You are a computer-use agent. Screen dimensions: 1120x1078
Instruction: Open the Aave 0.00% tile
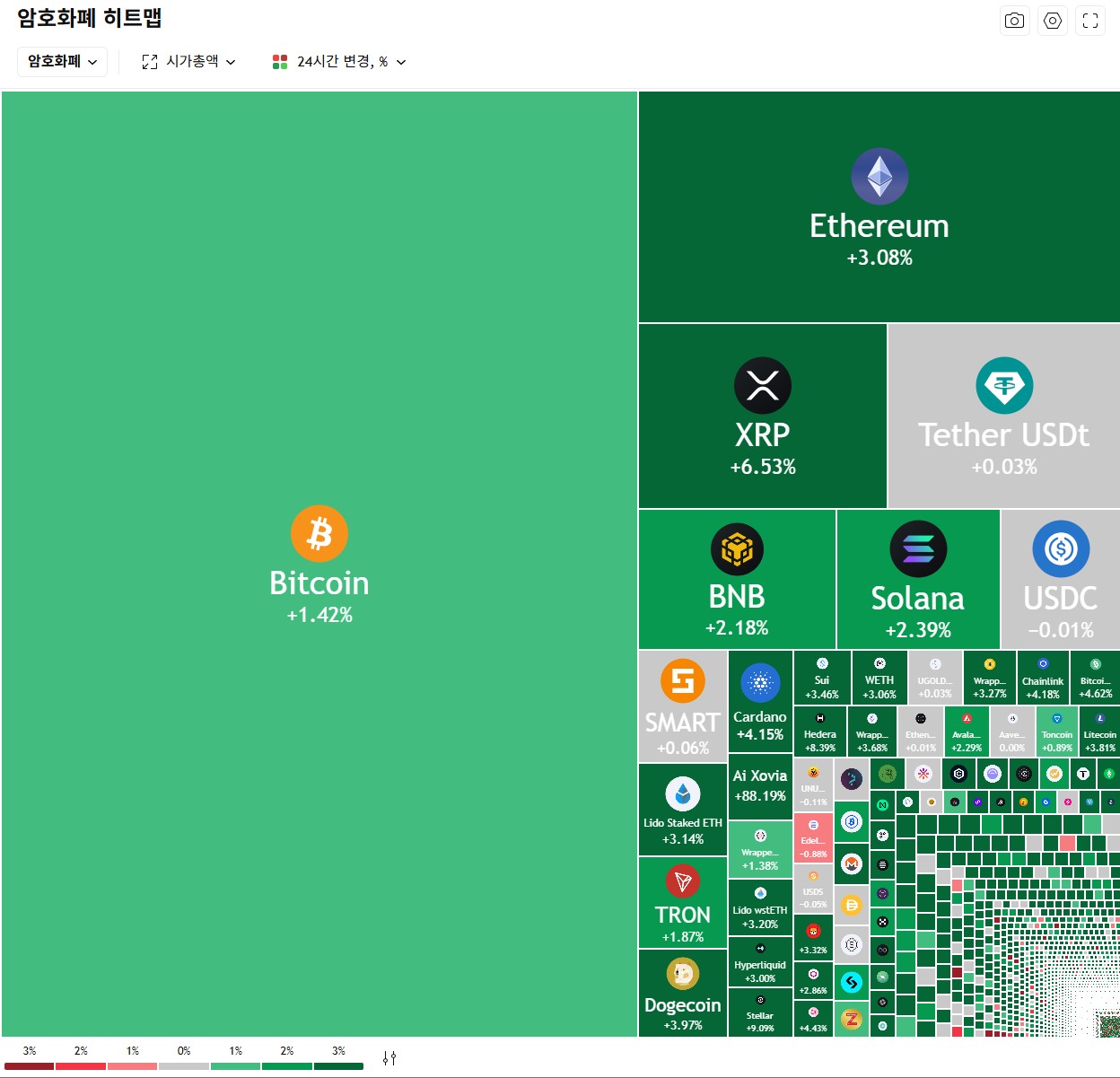(1012, 732)
